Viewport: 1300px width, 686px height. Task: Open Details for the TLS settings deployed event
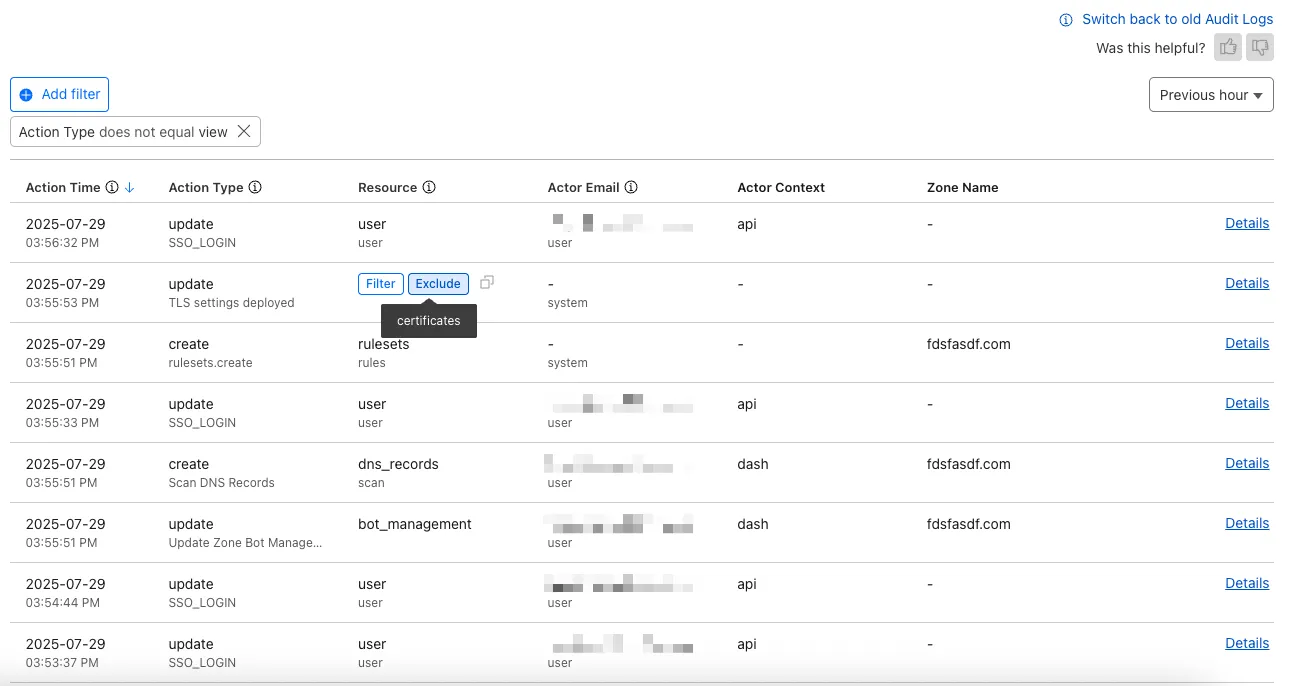point(1246,282)
